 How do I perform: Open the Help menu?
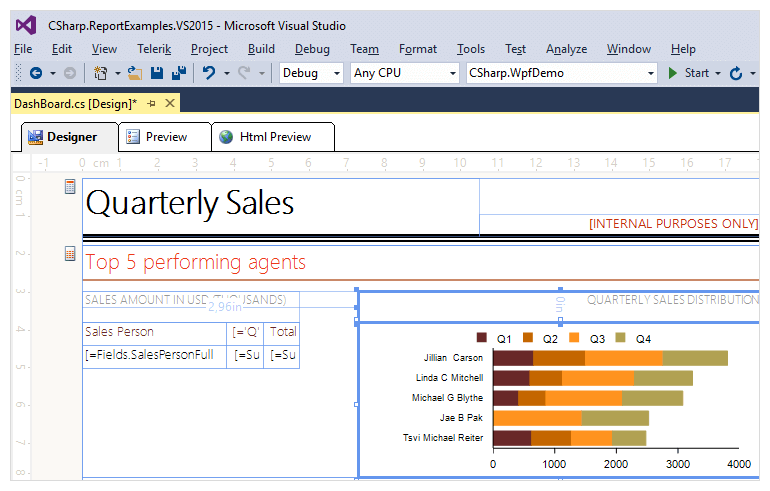pos(683,49)
